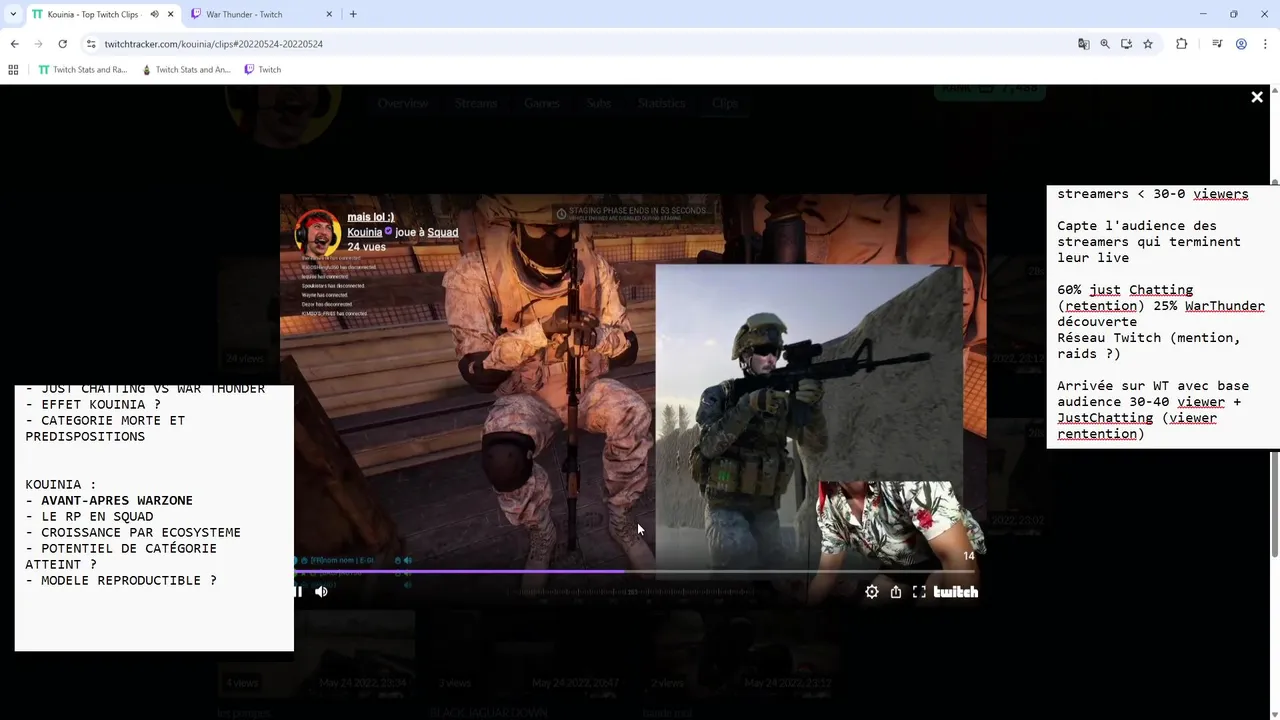Screen dimensions: 1280x720
Task: Close the clip overlay with the X
Action: 1257,97
